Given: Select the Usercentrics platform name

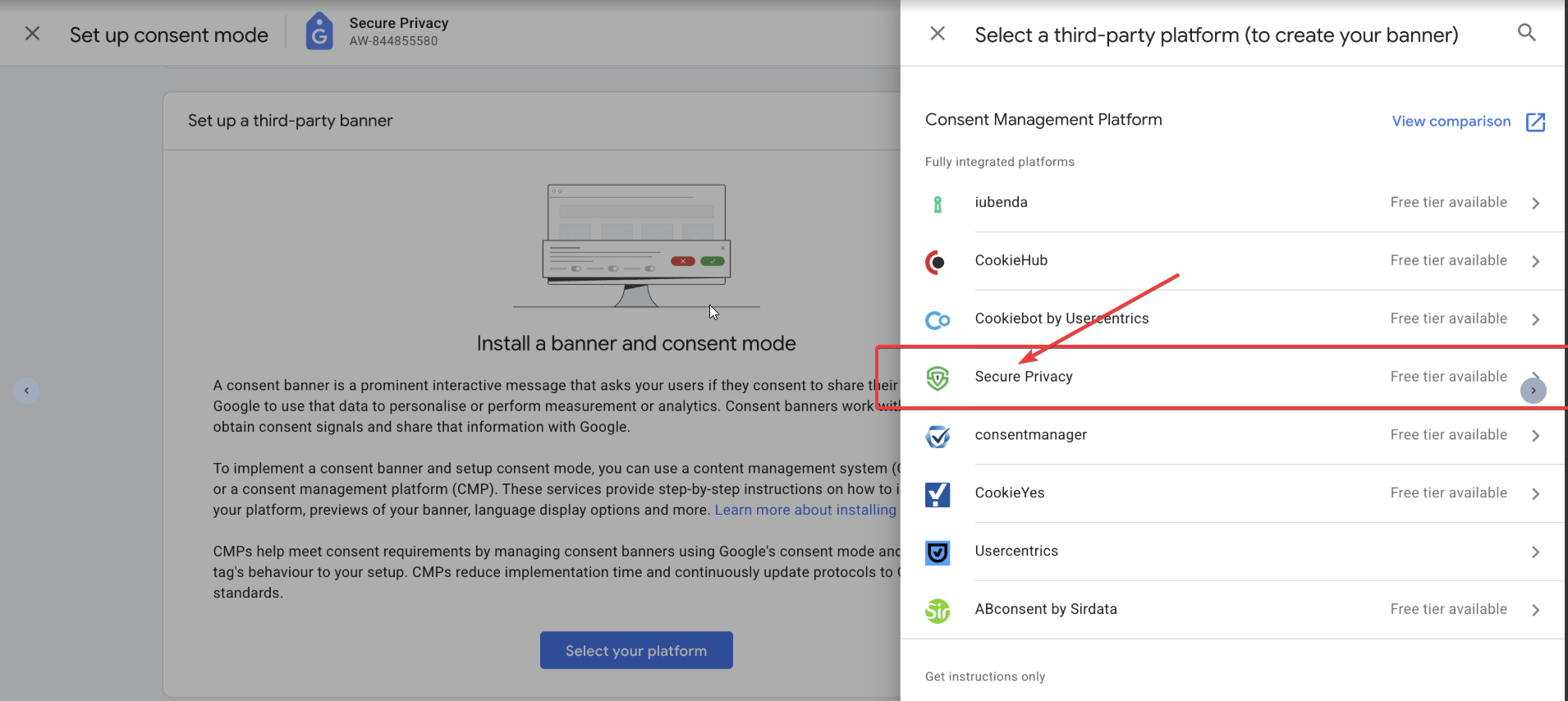Looking at the screenshot, I should click(1016, 551).
